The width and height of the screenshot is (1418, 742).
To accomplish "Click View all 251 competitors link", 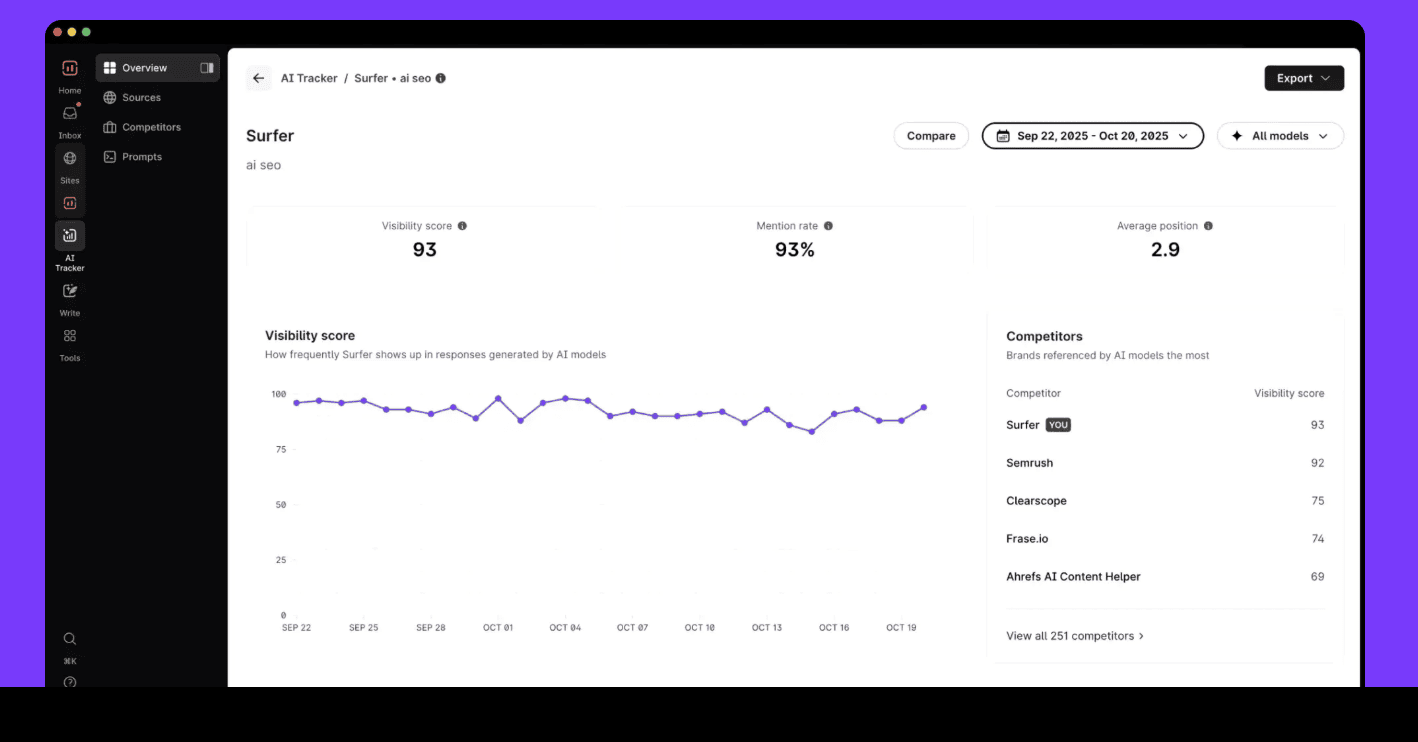I will pyautogui.click(x=1075, y=636).
